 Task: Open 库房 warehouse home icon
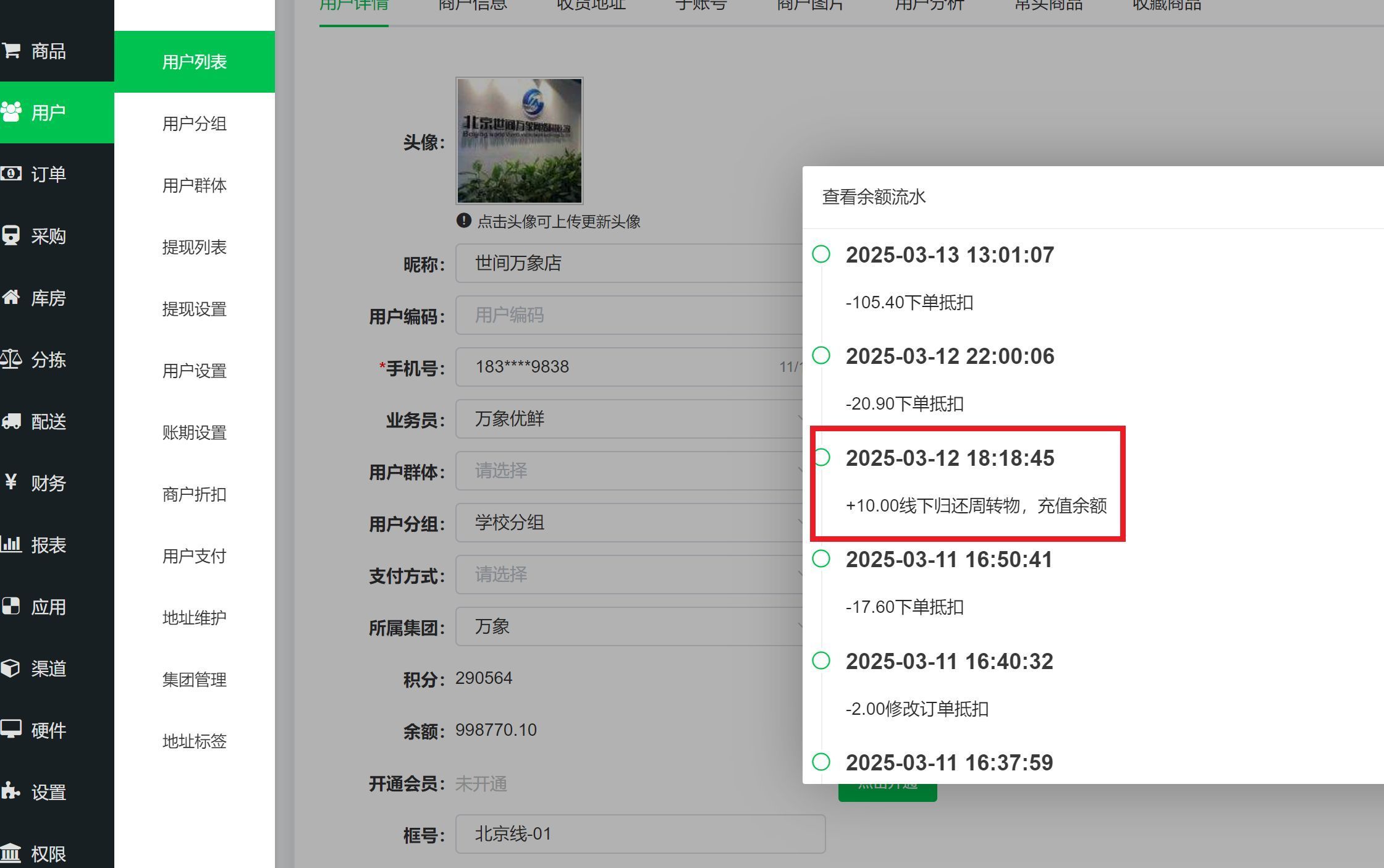tap(12, 297)
